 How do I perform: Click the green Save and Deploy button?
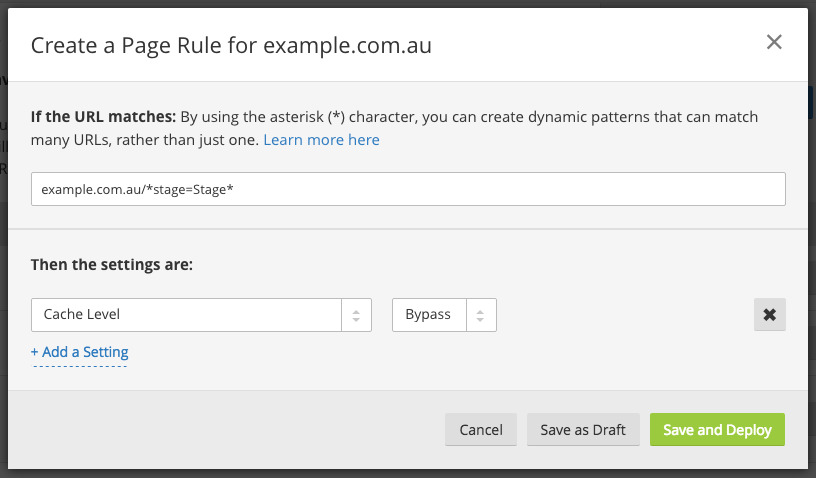pyautogui.click(x=717, y=430)
